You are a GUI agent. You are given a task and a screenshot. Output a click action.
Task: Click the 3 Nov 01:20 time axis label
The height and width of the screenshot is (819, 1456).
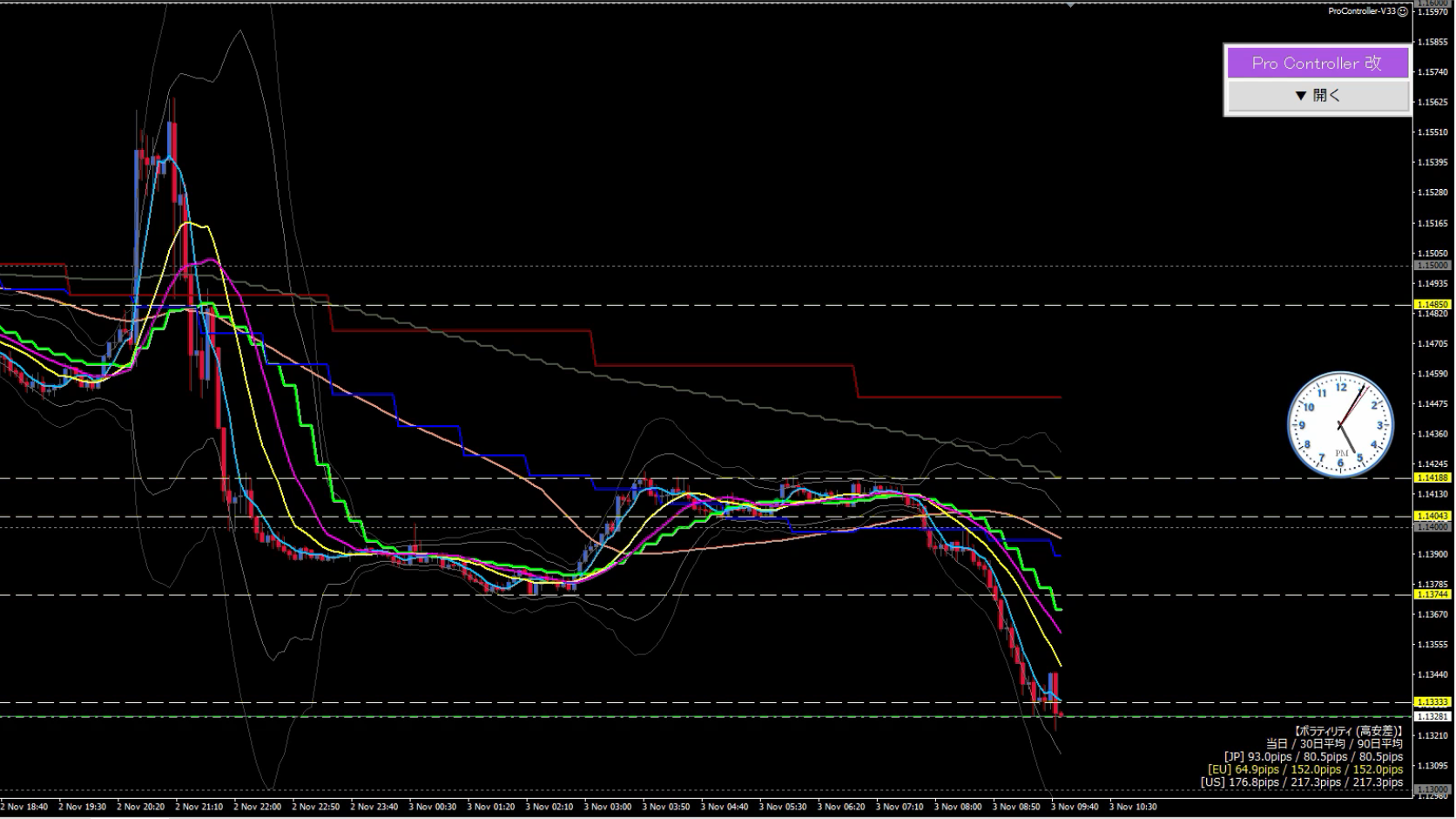pos(490,807)
